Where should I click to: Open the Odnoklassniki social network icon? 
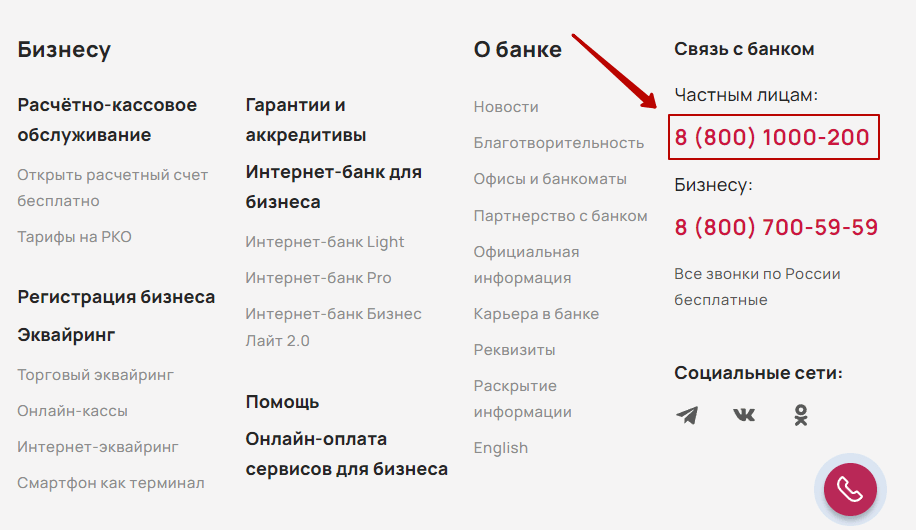point(801,415)
